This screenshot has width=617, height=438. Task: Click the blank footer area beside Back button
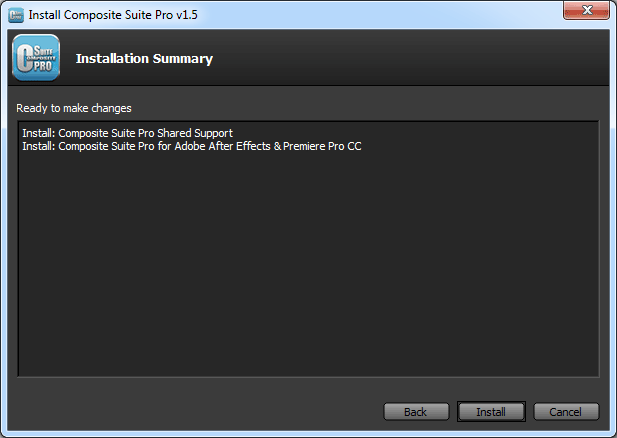point(197,411)
